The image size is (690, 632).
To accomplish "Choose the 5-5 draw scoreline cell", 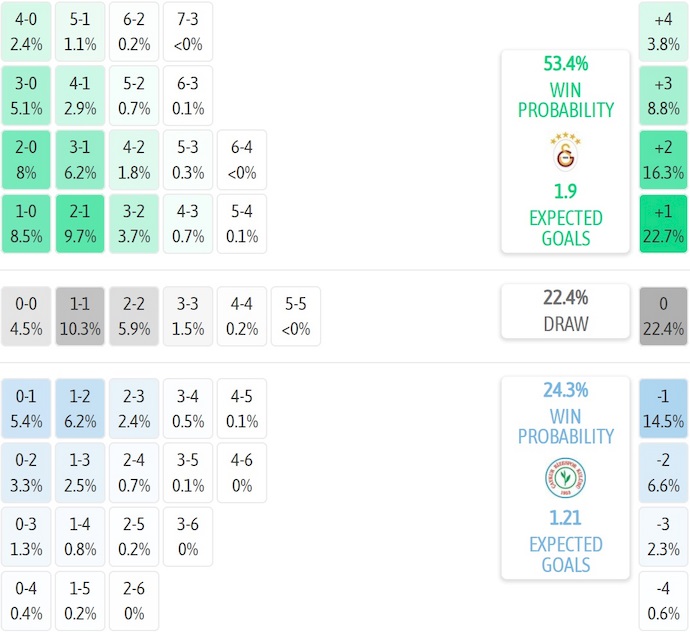I will click(x=296, y=316).
